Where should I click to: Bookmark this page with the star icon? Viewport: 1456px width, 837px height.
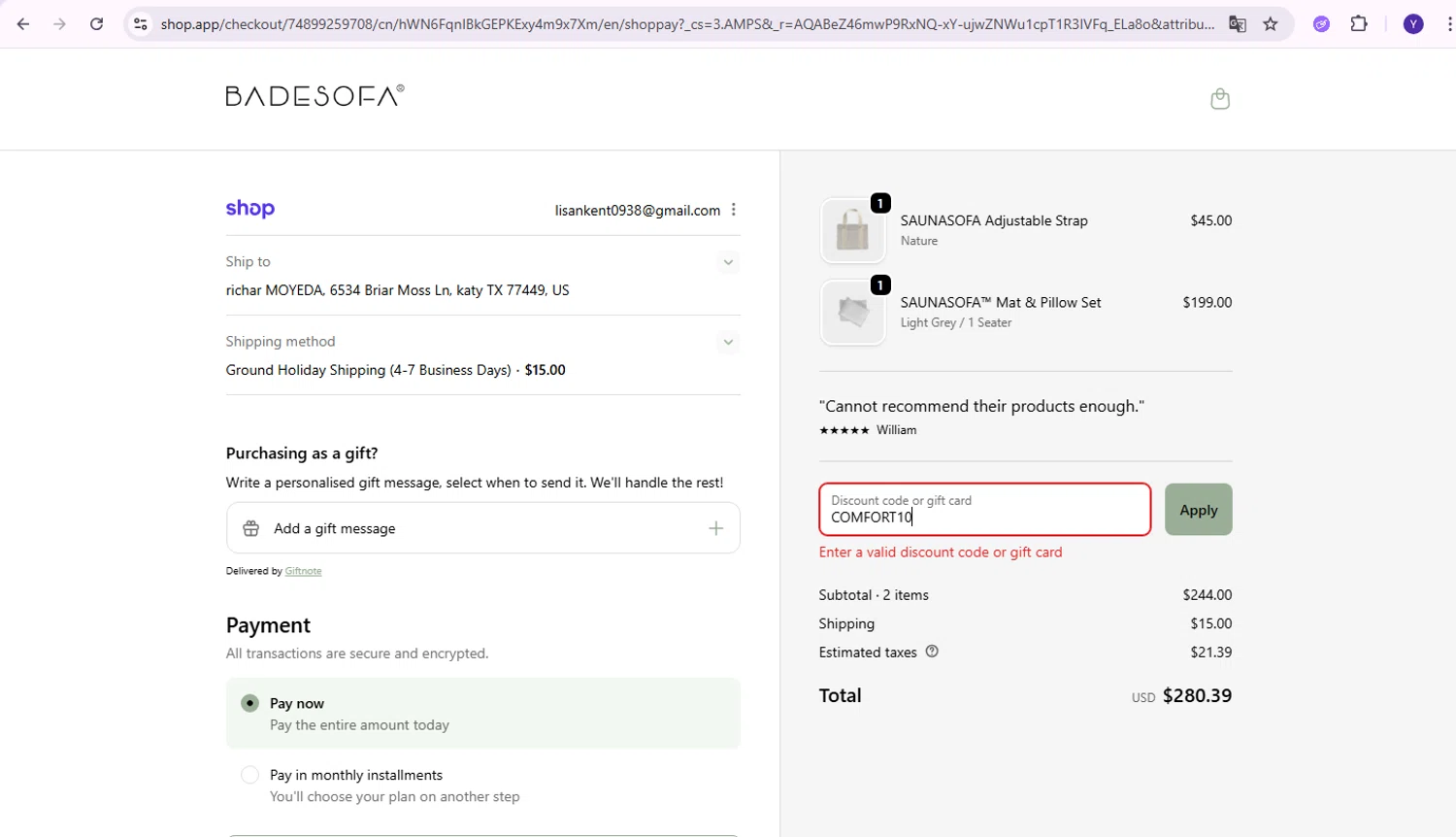point(1271,24)
